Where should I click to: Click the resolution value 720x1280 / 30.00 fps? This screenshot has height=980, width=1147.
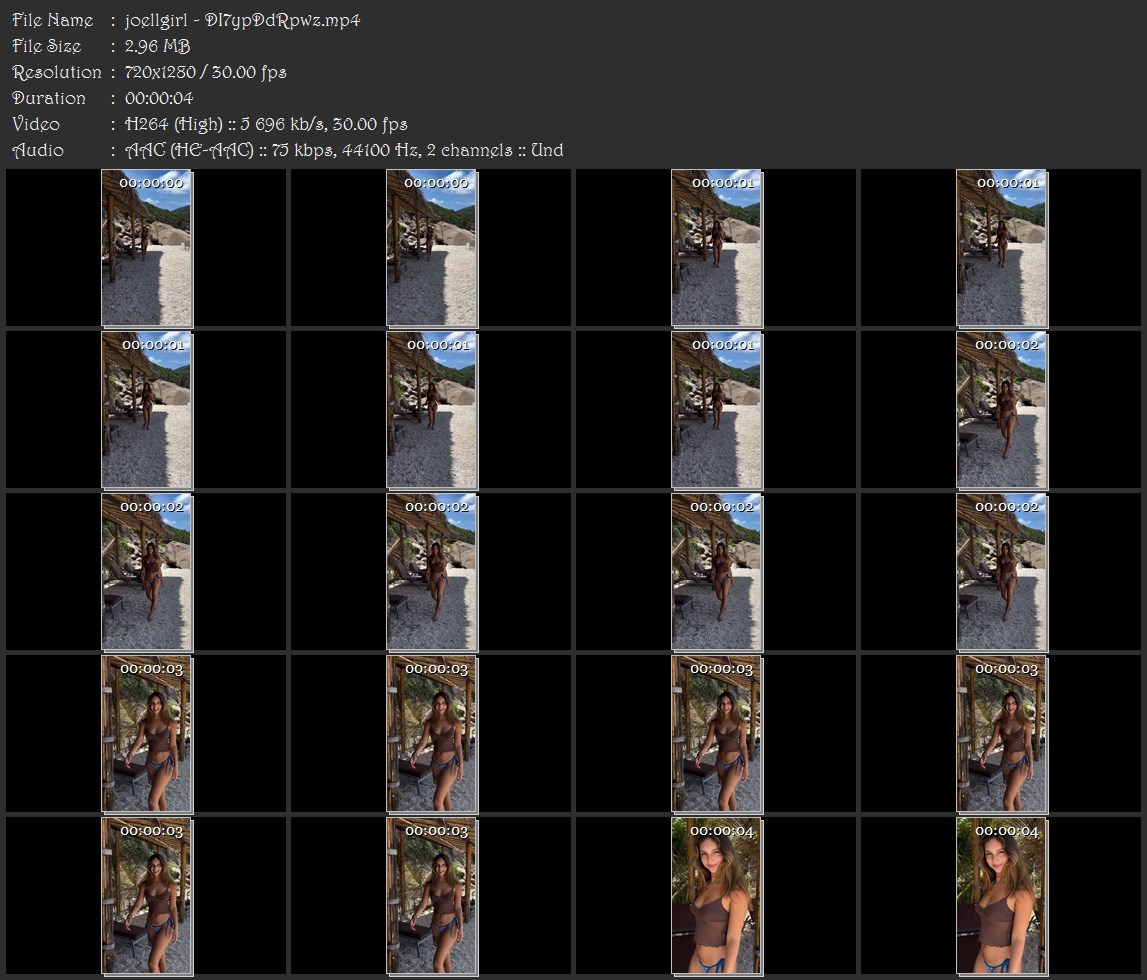206,72
